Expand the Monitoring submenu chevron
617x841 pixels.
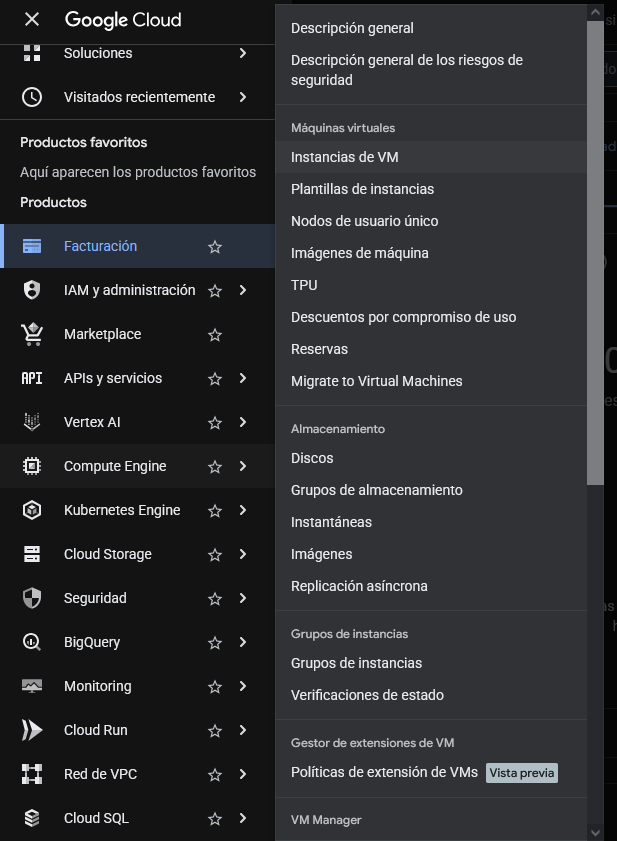coord(243,686)
